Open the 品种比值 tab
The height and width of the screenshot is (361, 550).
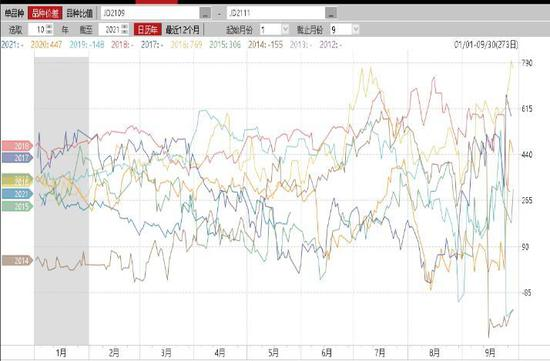(x=80, y=13)
